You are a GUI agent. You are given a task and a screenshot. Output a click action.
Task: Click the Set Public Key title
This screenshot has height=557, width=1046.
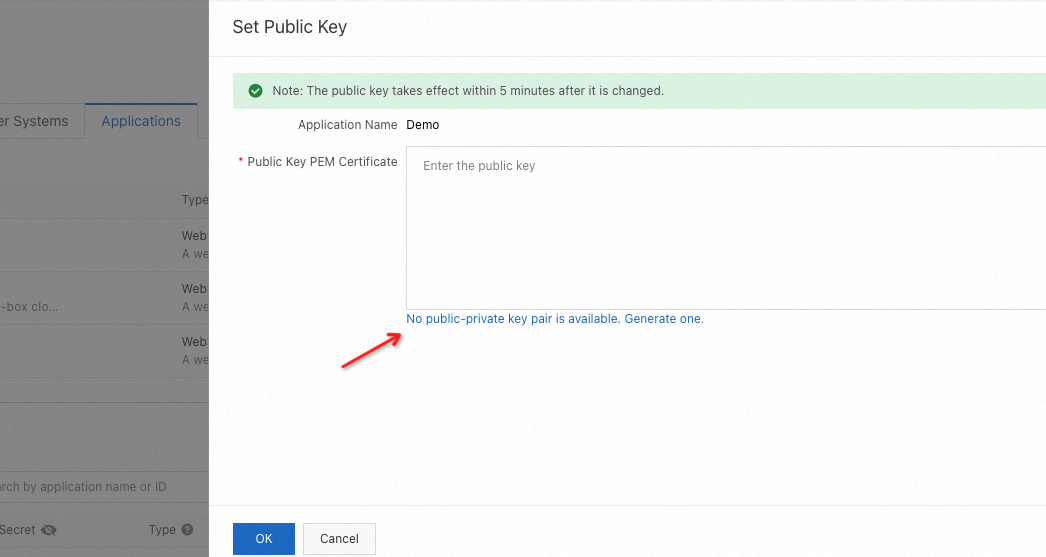point(290,27)
